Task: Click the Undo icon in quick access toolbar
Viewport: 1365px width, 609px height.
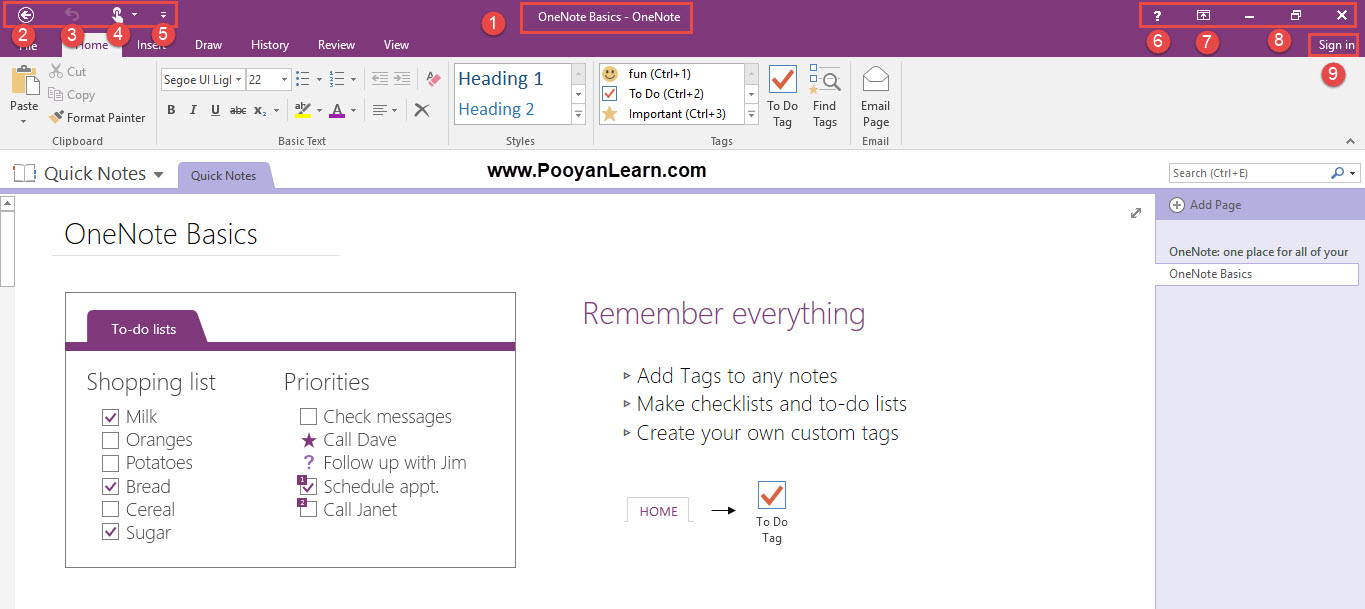Action: [x=72, y=15]
